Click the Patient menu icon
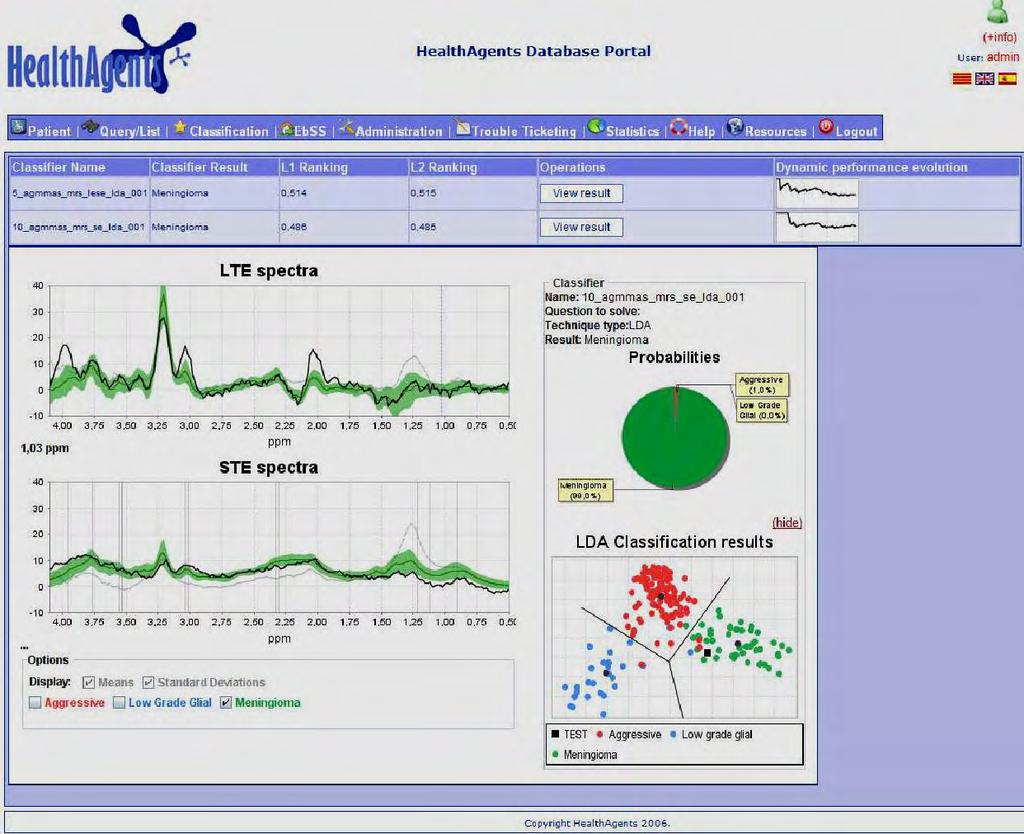1024x834 pixels. point(18,127)
